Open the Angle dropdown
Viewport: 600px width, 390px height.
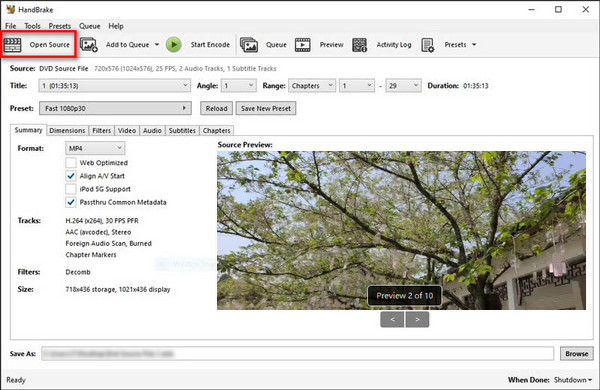pos(239,86)
